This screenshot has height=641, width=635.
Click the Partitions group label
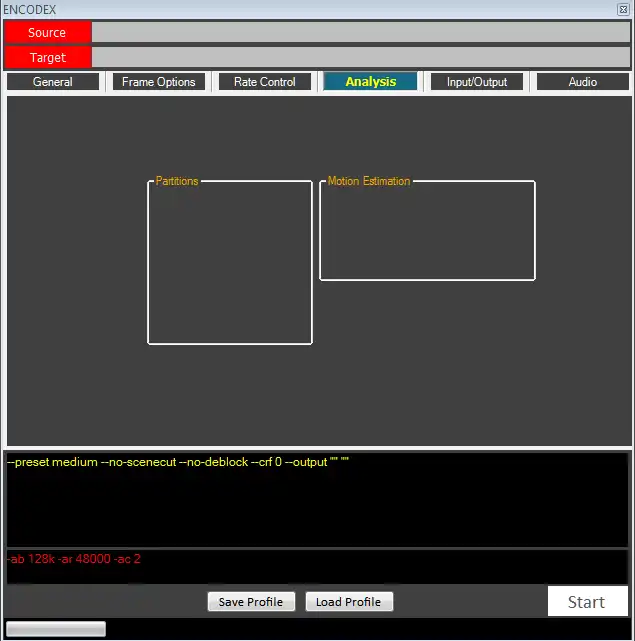pyautogui.click(x=177, y=181)
